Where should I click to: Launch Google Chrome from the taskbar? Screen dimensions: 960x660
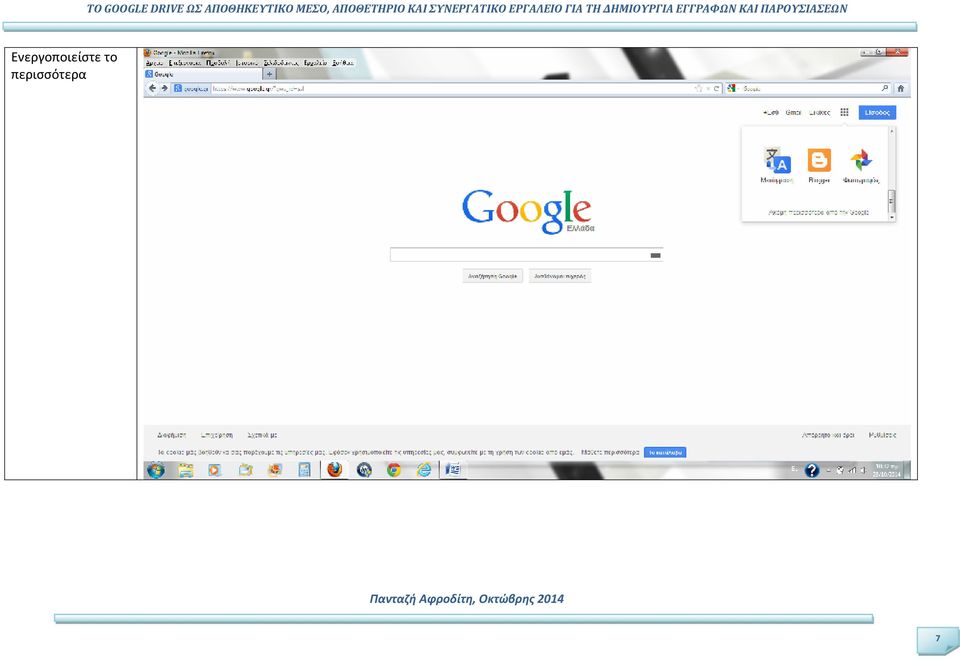click(x=394, y=470)
